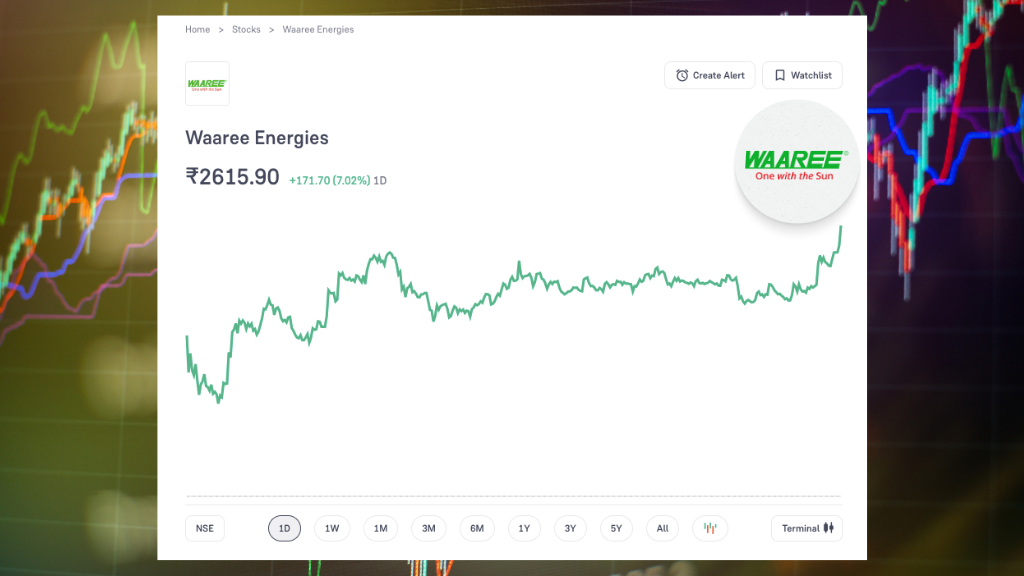Open the NSE exchange selector

(204, 528)
